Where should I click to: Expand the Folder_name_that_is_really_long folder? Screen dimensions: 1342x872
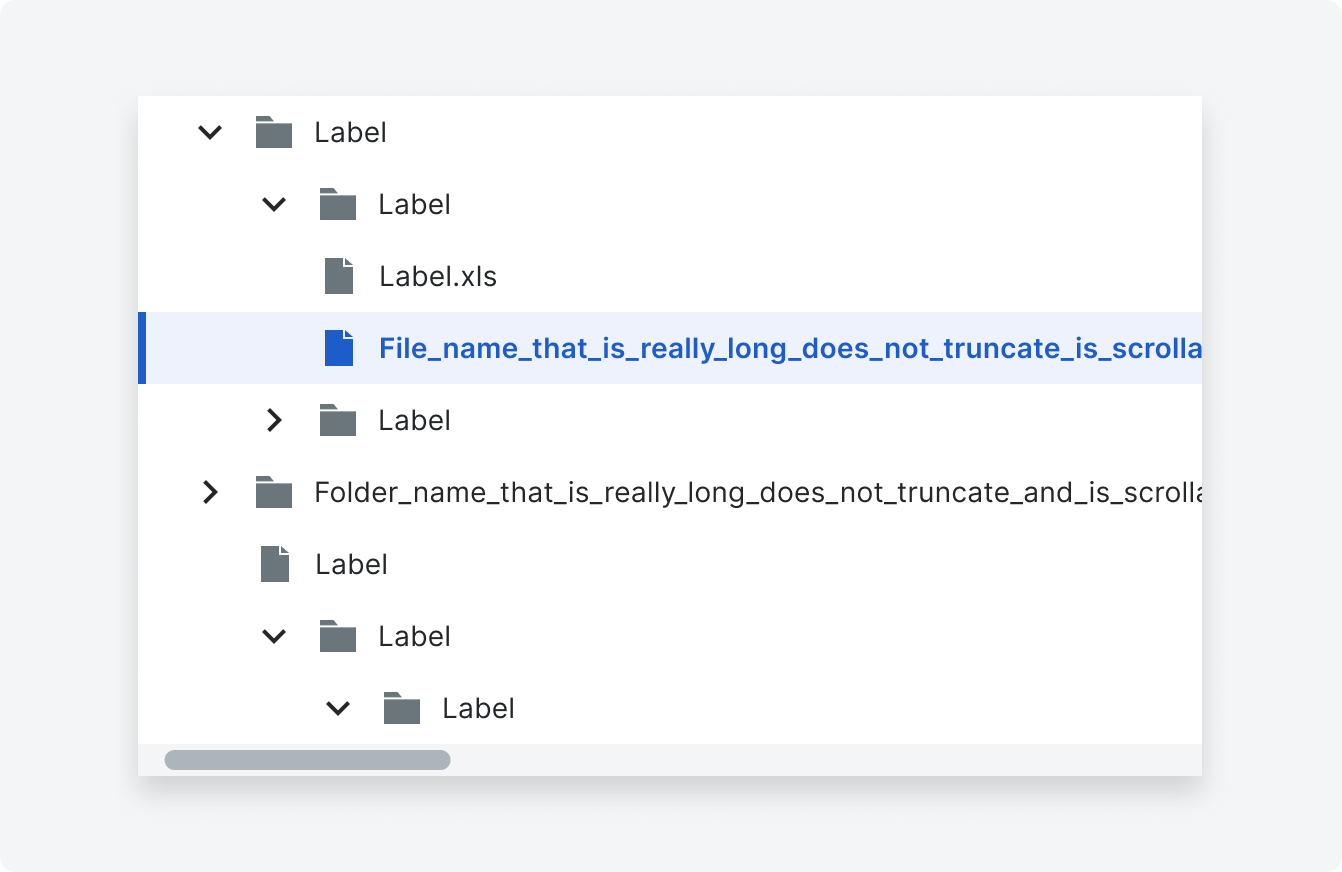[210, 492]
